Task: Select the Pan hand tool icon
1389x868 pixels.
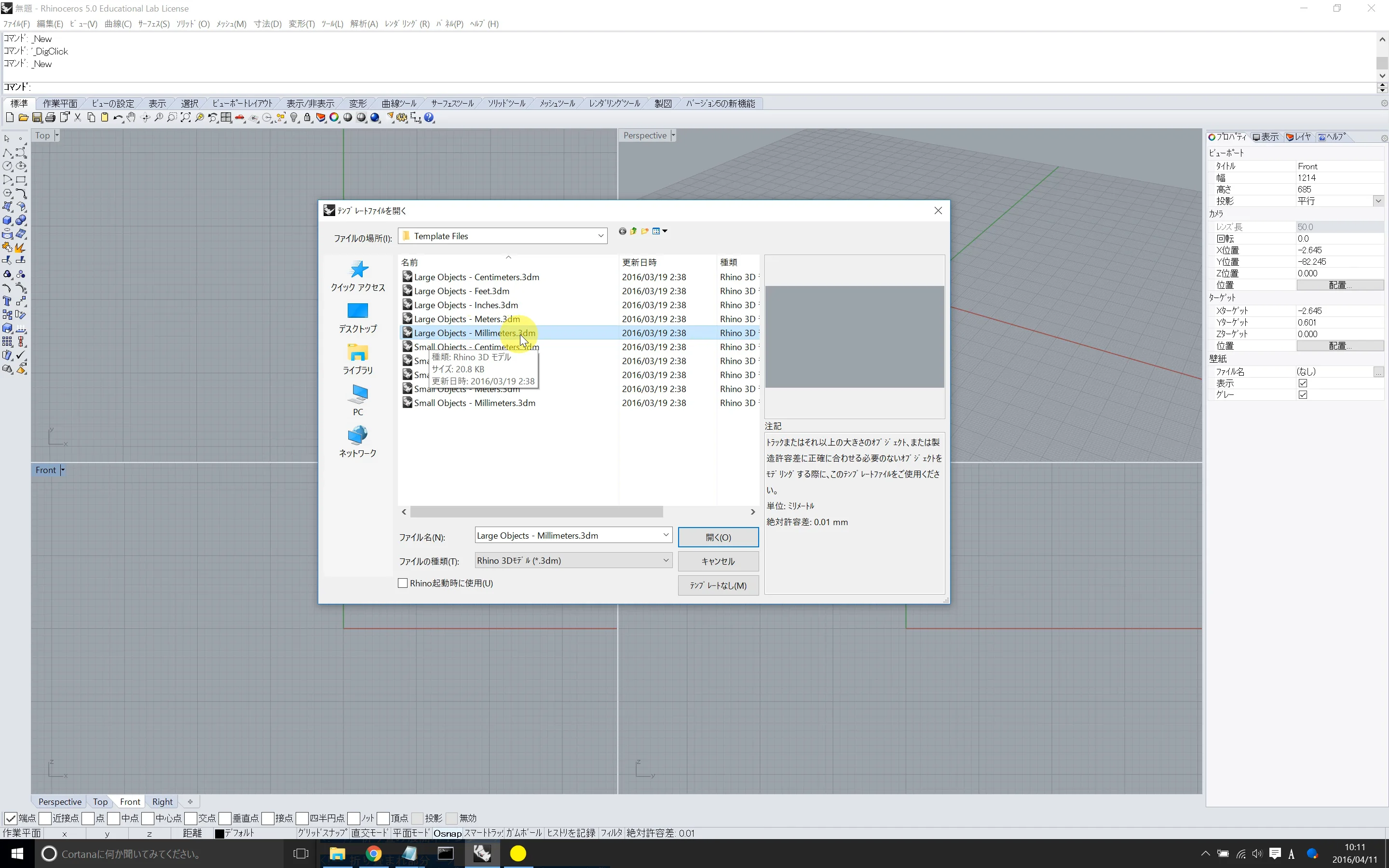Action: [x=132, y=118]
